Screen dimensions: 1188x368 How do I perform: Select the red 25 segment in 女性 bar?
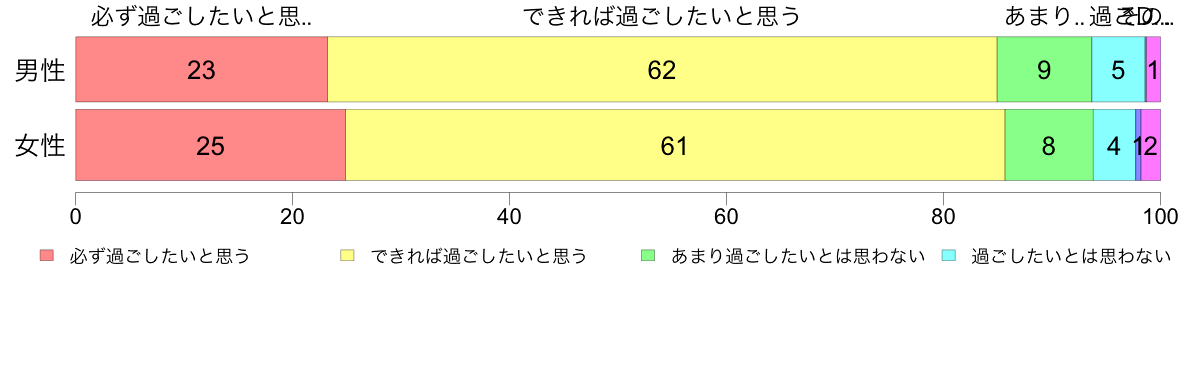tap(211, 145)
